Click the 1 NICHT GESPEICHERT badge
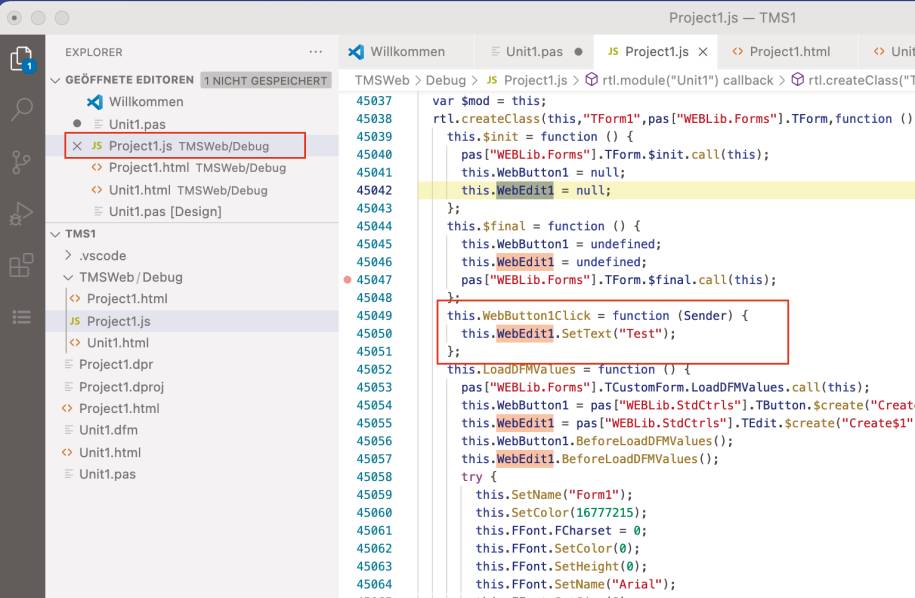 pos(266,81)
